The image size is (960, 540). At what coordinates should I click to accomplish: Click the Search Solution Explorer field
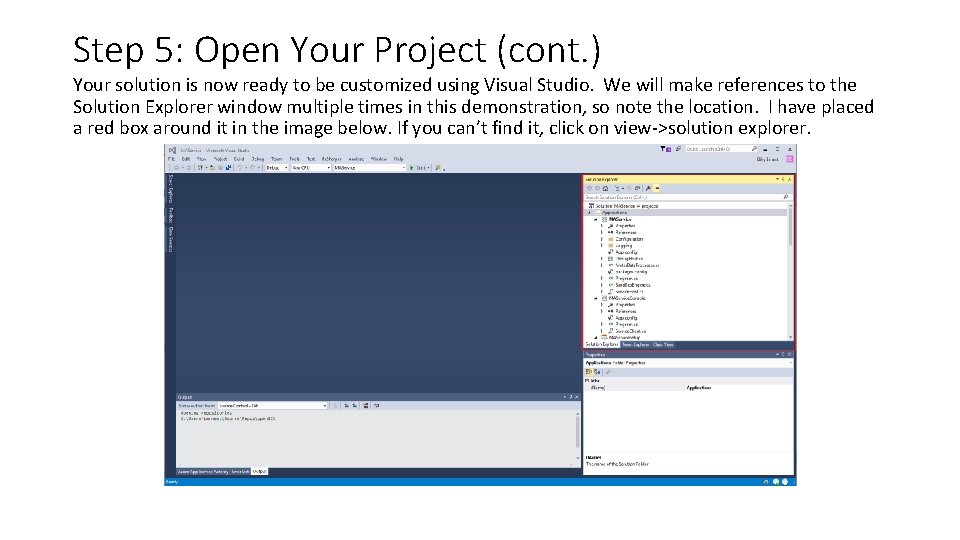[687, 197]
